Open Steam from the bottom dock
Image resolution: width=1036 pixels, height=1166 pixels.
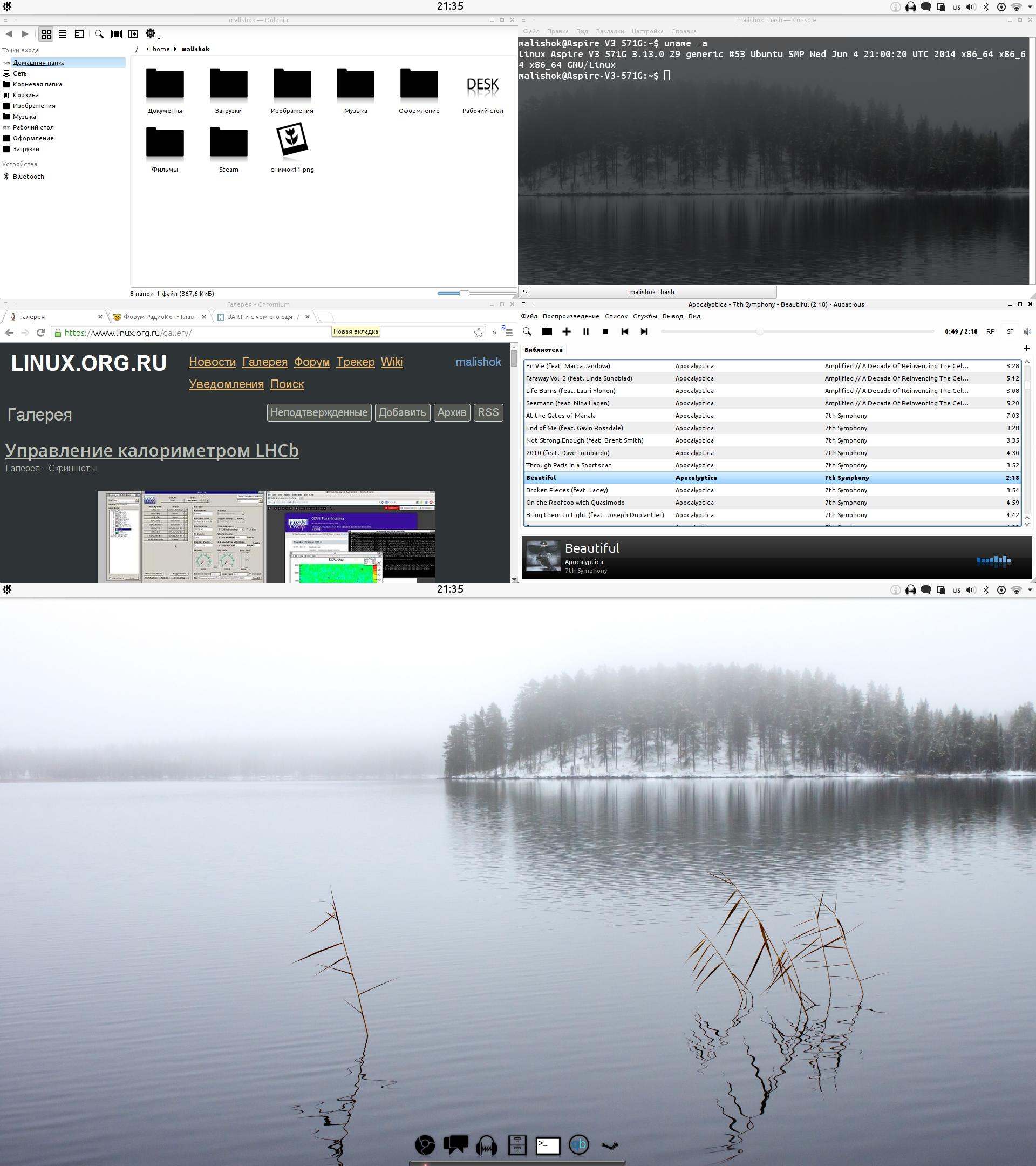(610, 1145)
